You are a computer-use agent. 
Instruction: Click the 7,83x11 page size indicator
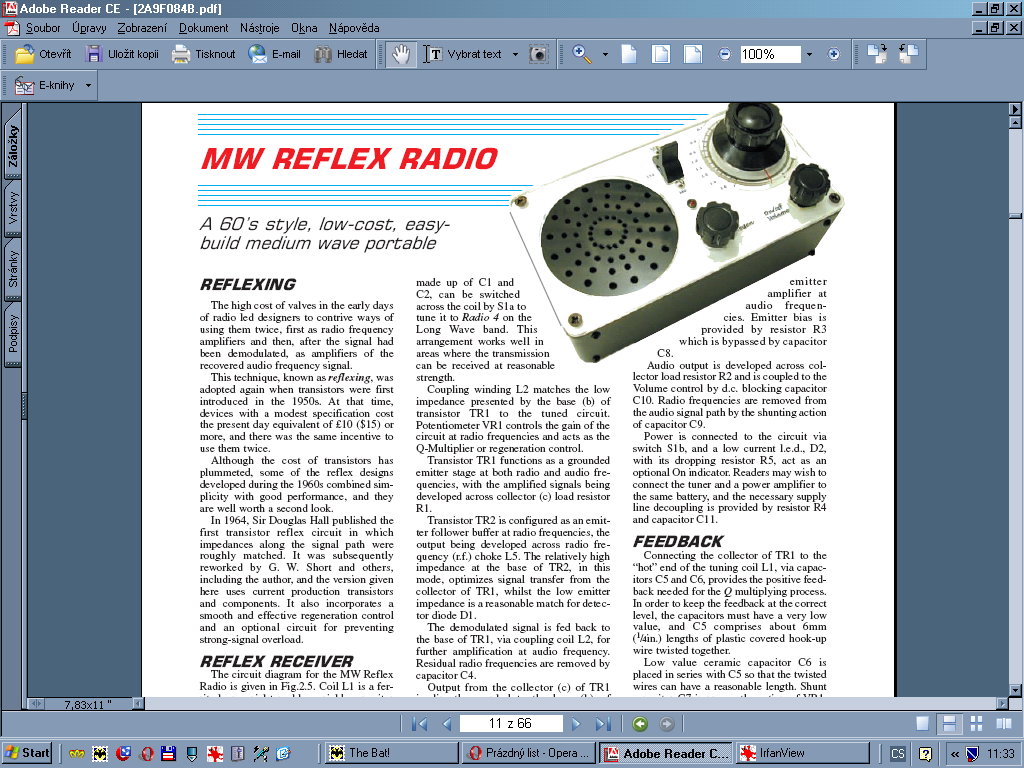click(88, 705)
